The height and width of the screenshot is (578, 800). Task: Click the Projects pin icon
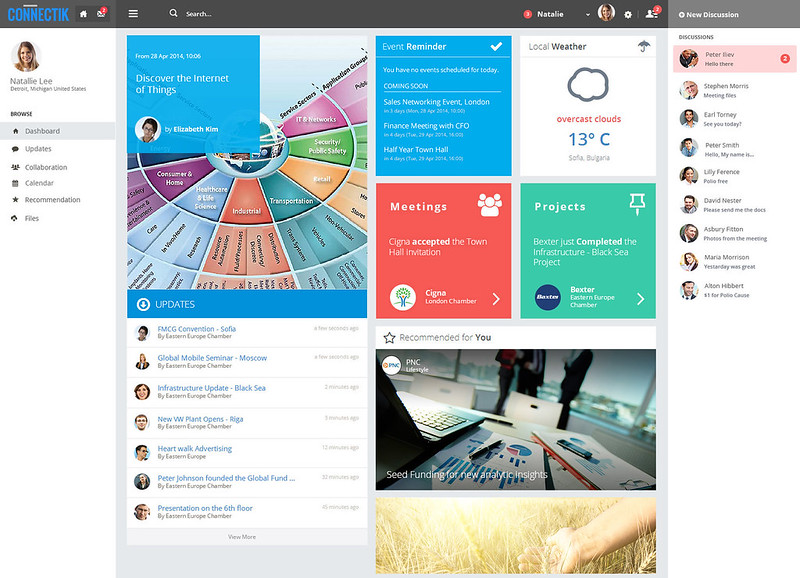pyautogui.click(x=637, y=205)
